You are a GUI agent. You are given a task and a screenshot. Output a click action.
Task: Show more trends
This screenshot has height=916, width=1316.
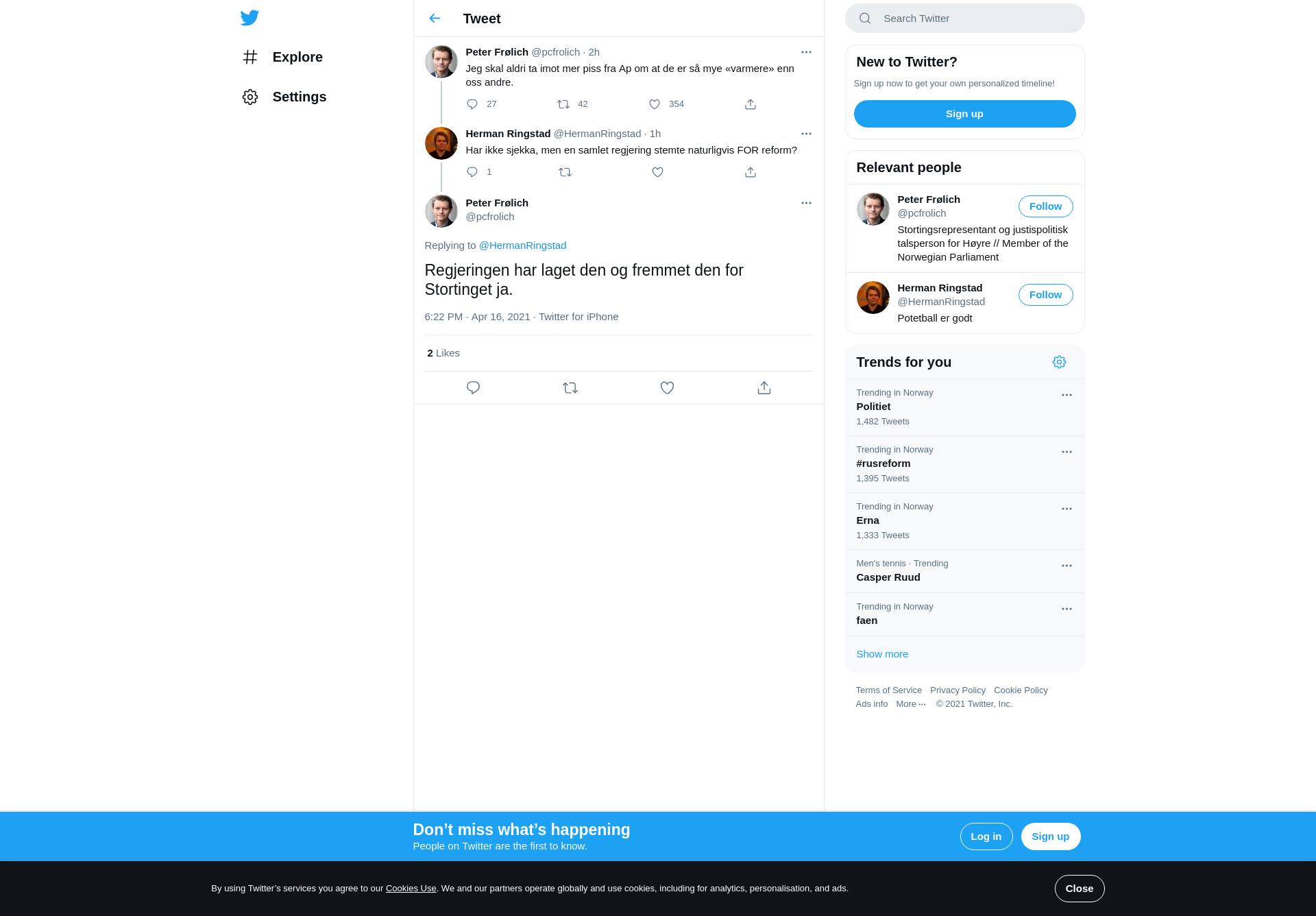pos(881,654)
